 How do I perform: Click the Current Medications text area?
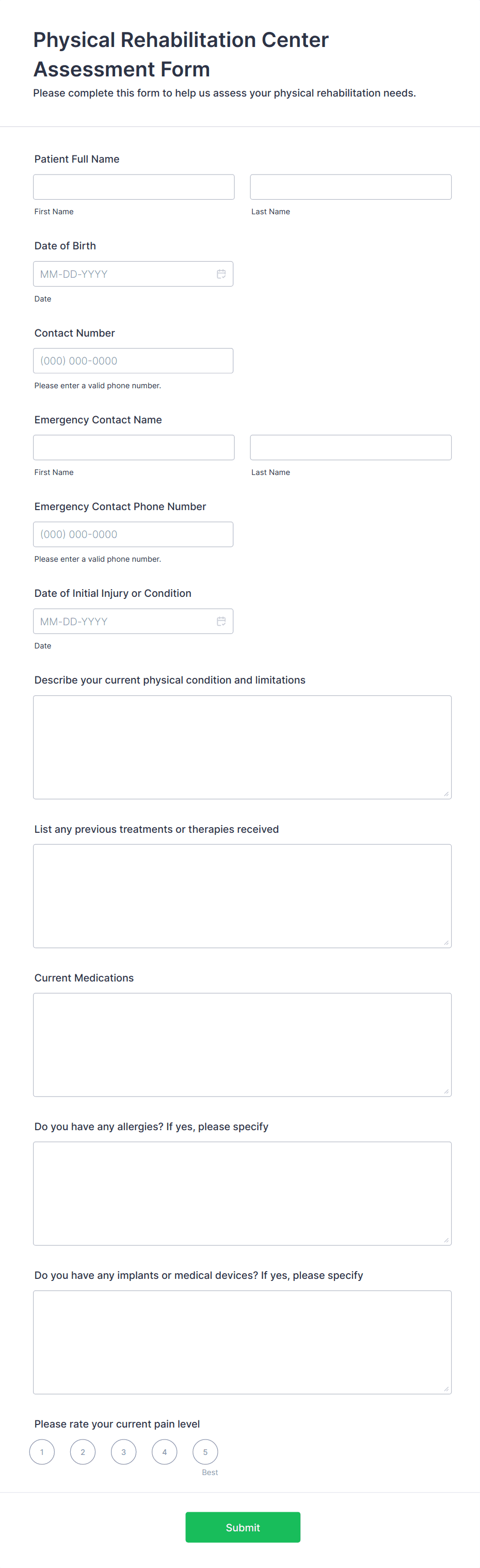point(242,1044)
